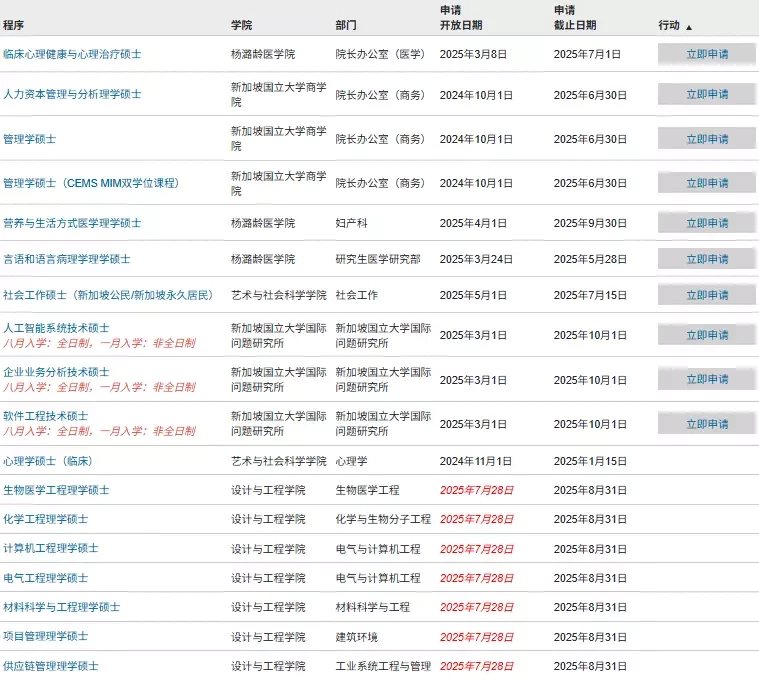The width and height of the screenshot is (759, 679).
Task: Click 立即申请 for 言语和语言病理学理学硕士
Action: 707,259
